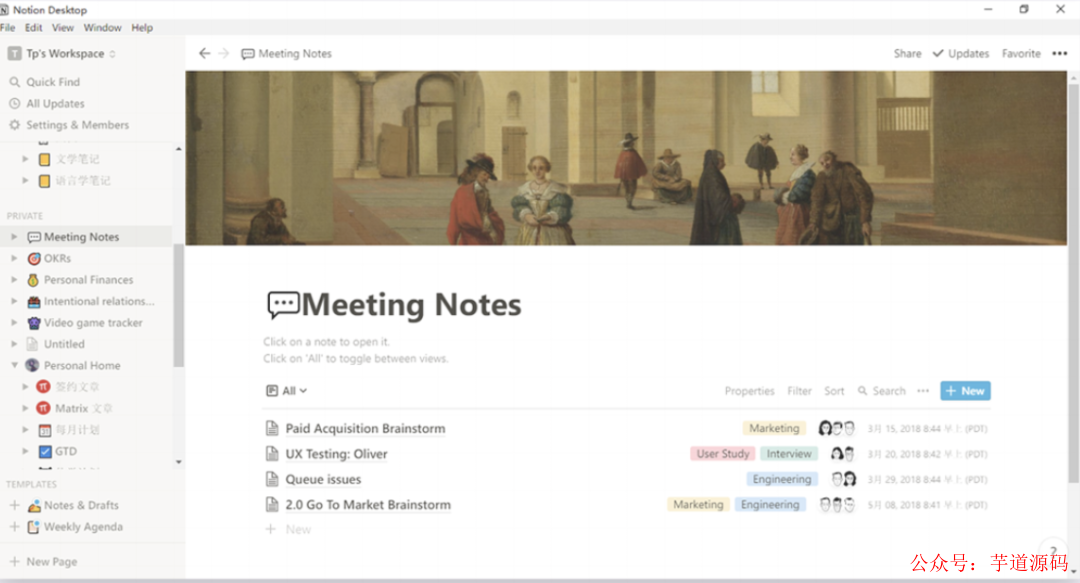
Task: Click the Personal Finances money bag icon
Action: [x=33, y=280]
